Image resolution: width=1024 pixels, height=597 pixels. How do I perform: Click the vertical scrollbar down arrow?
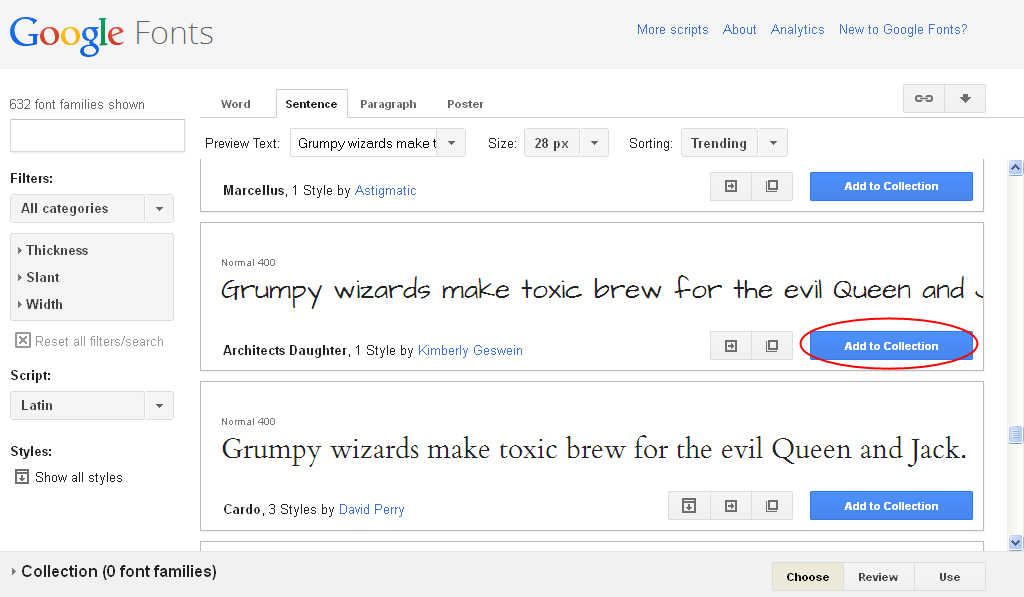[1015, 542]
